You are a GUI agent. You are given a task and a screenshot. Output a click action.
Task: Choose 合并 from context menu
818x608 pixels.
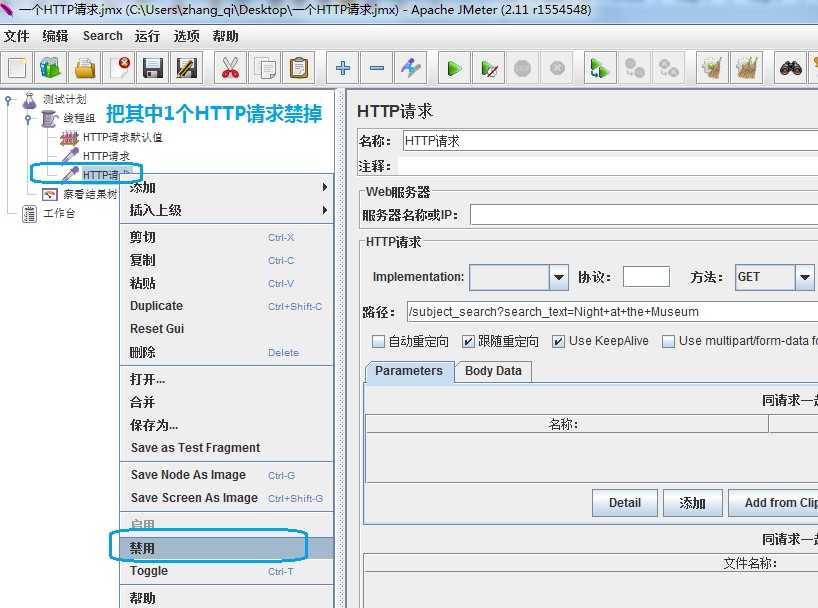[x=226, y=402]
